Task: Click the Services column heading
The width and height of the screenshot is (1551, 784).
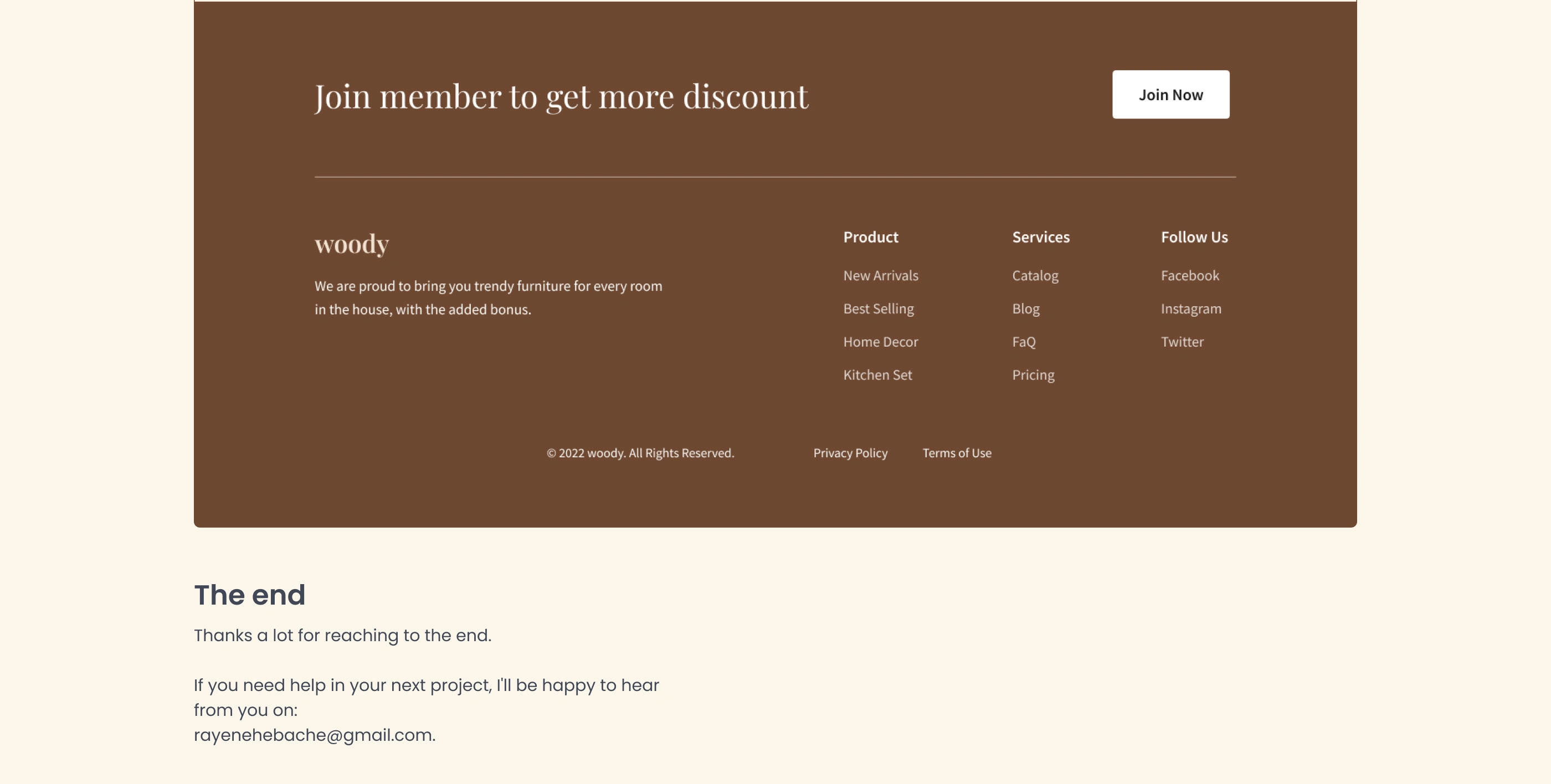Action: (1040, 237)
